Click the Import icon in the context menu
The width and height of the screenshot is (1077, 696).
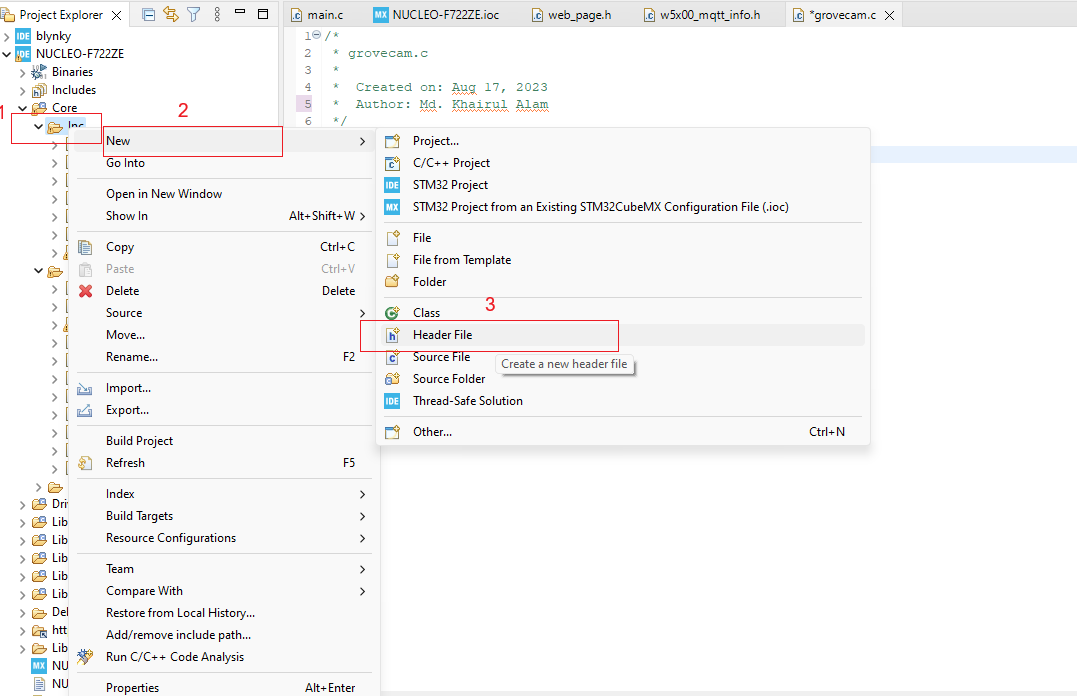84,389
